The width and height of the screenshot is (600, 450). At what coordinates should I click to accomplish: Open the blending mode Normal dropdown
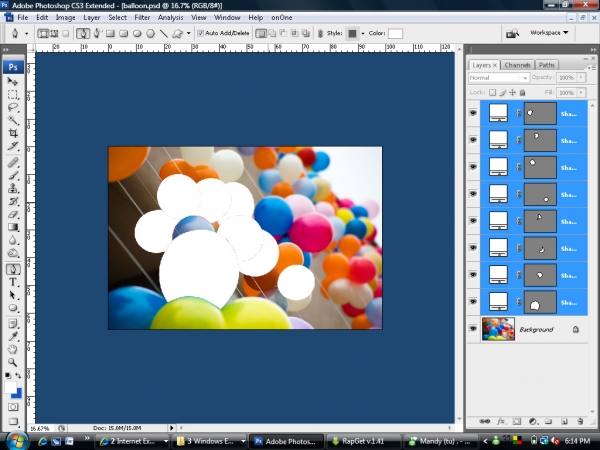click(x=499, y=78)
